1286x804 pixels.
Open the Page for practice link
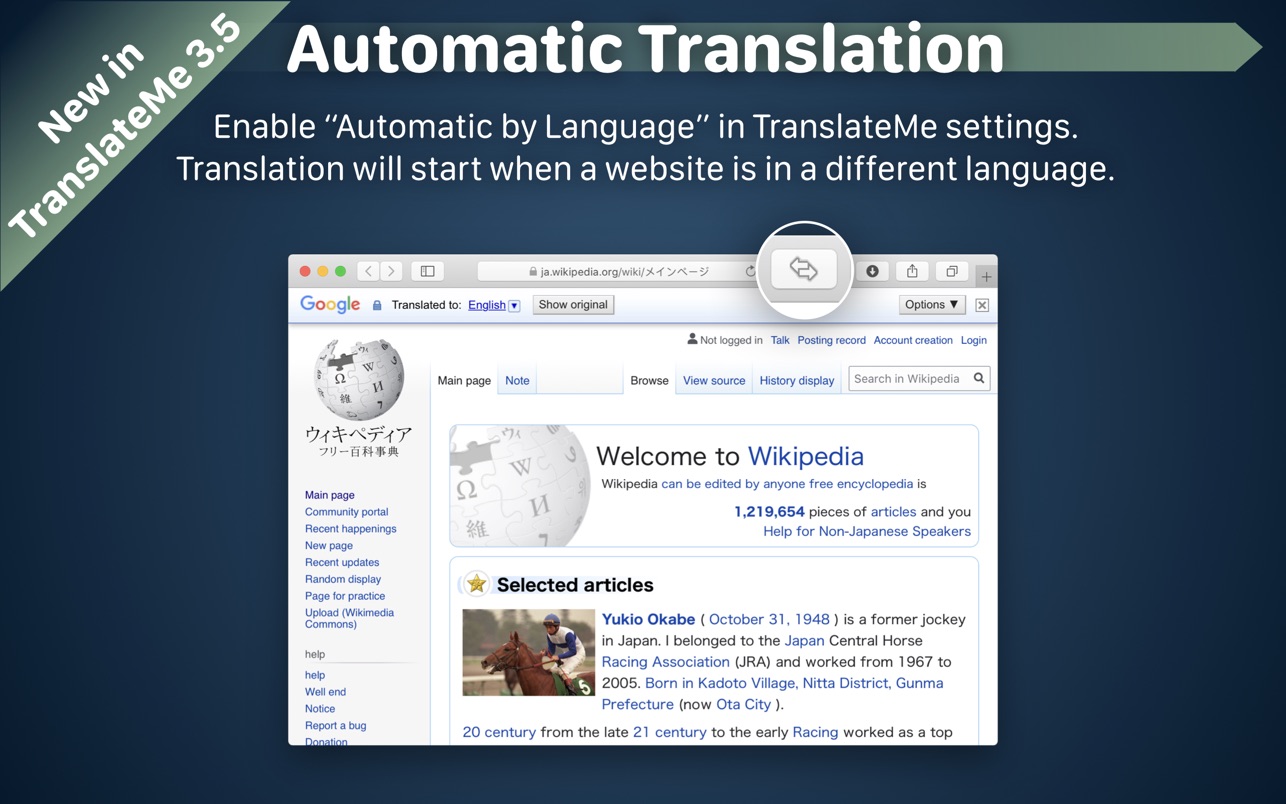(345, 596)
